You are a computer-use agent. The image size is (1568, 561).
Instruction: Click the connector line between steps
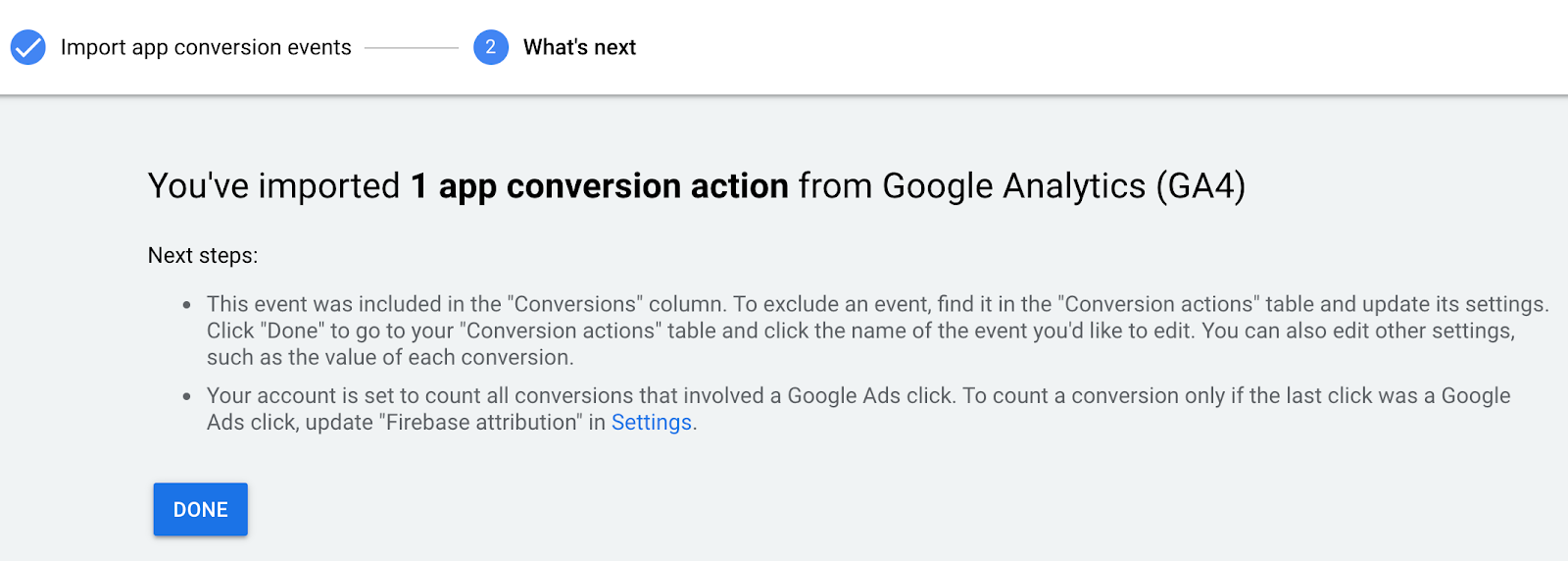point(412,47)
